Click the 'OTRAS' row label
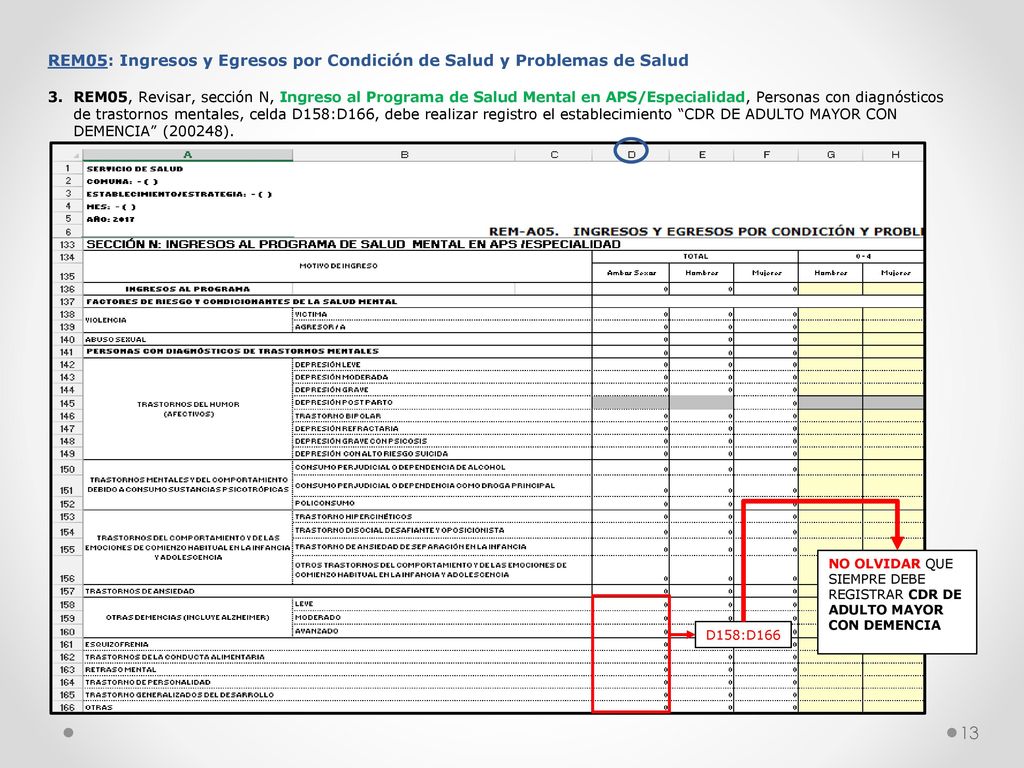Image resolution: width=1024 pixels, height=768 pixels. (338, 707)
